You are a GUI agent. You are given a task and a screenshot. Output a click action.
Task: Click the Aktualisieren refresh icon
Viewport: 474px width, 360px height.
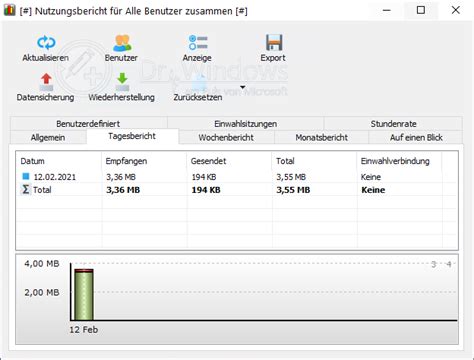(46, 42)
